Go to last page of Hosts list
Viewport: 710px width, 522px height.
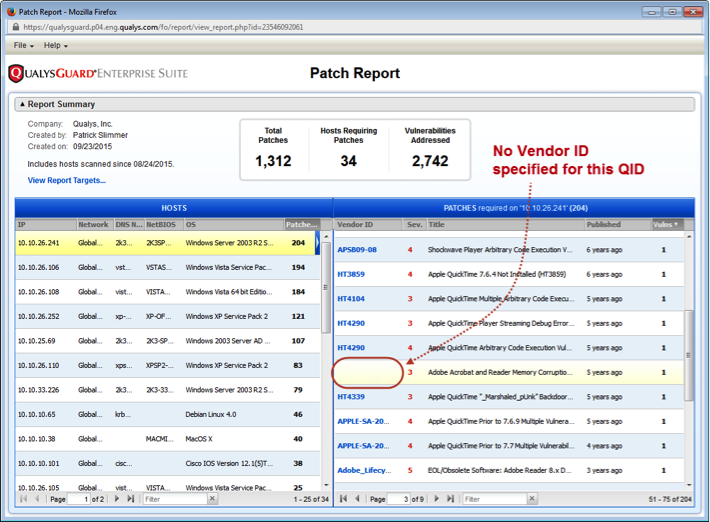130,498
